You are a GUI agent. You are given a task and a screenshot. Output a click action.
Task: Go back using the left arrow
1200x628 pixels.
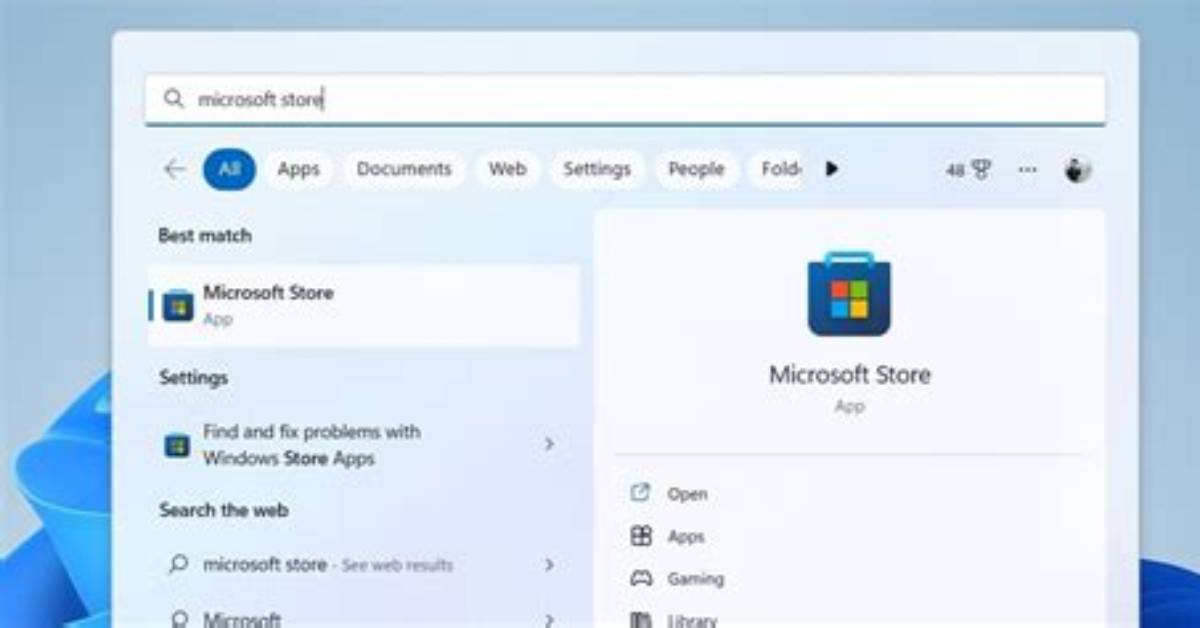pyautogui.click(x=174, y=169)
